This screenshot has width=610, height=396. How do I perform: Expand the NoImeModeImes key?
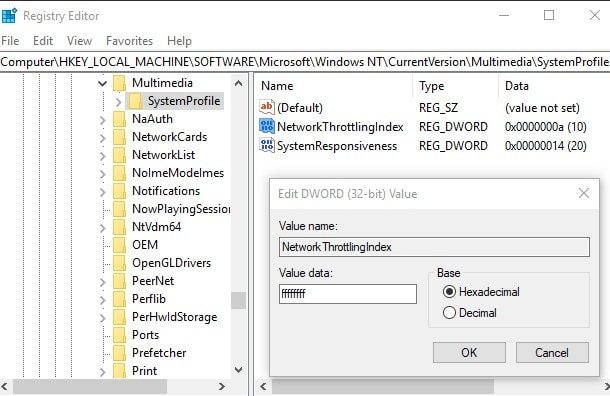102,173
